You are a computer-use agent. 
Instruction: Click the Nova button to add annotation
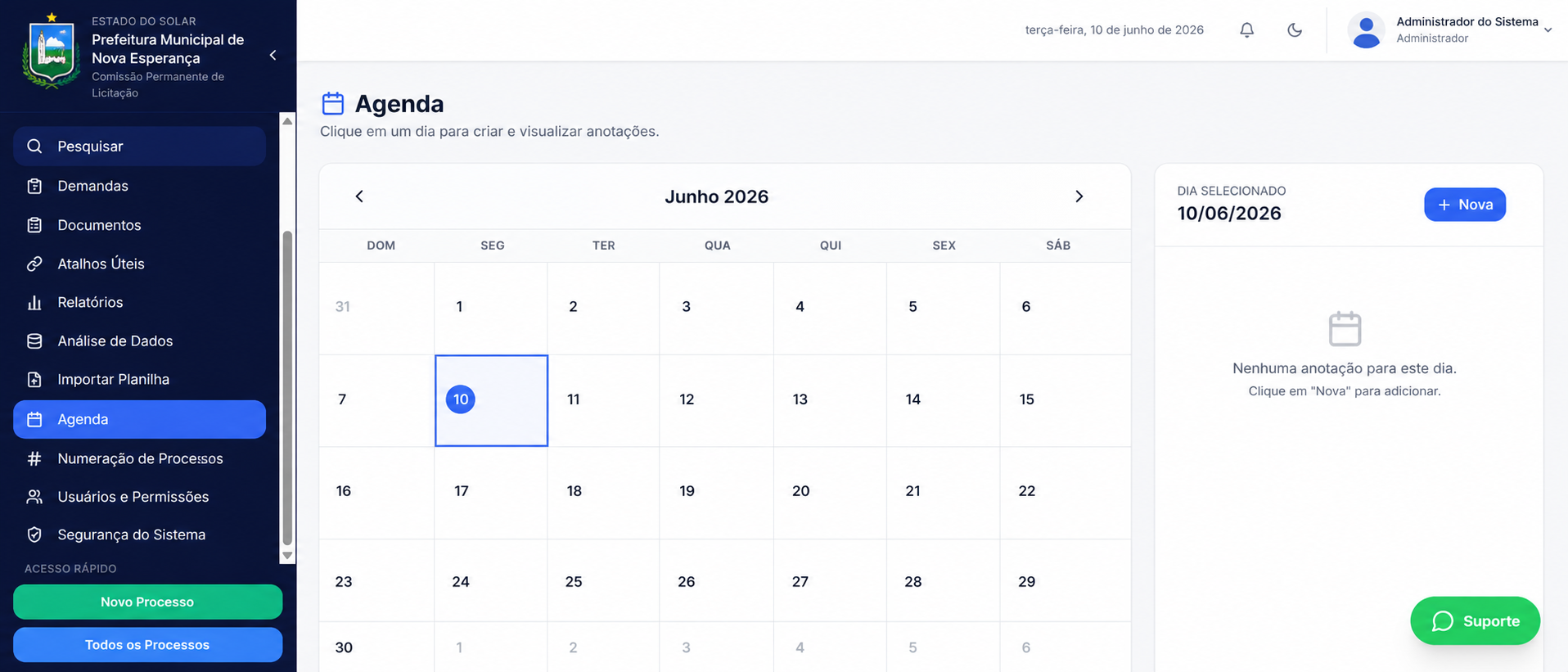tap(1465, 205)
